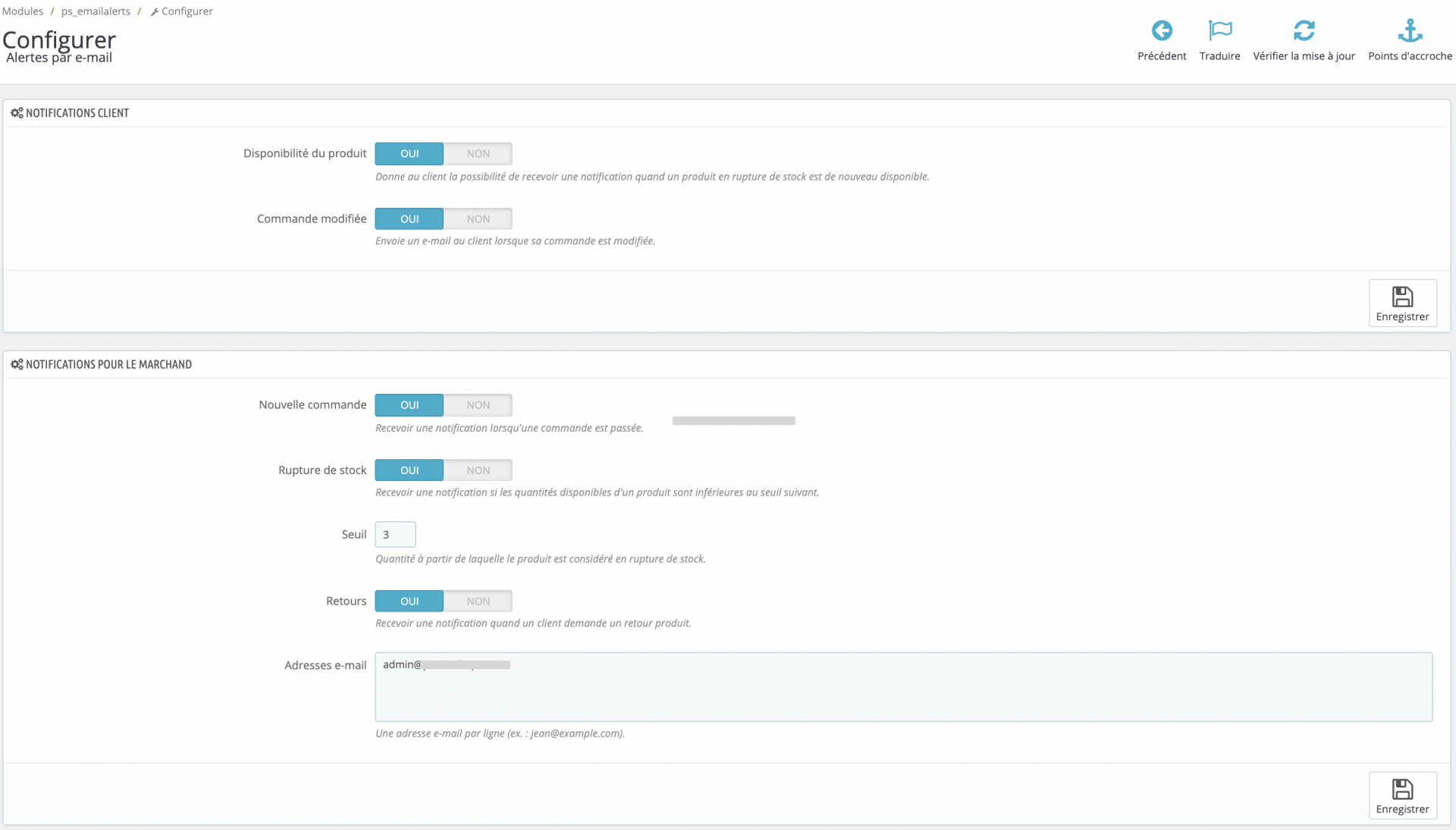Click inside the Adresses e-mail text area
1456x830 pixels.
tap(903, 687)
